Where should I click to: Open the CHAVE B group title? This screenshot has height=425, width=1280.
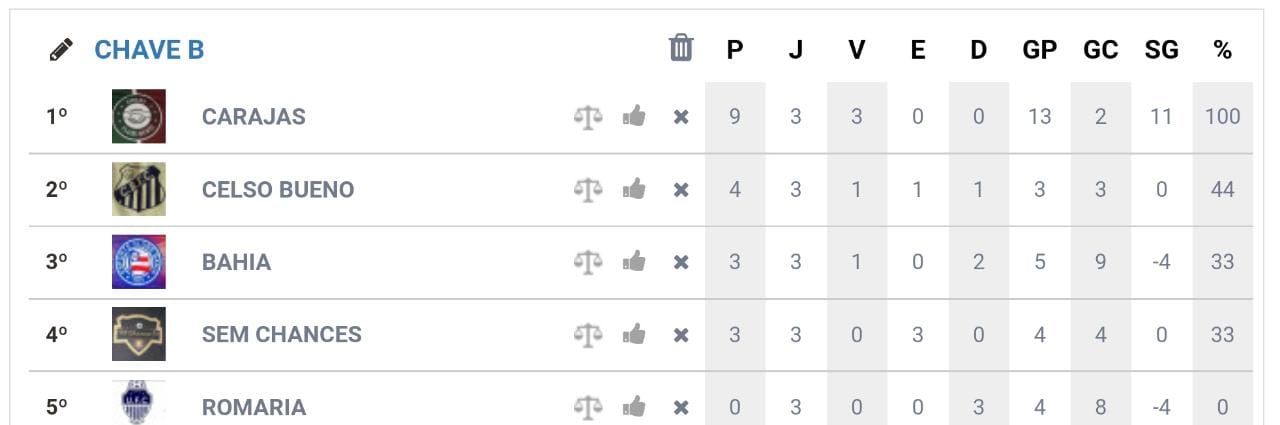(x=149, y=50)
